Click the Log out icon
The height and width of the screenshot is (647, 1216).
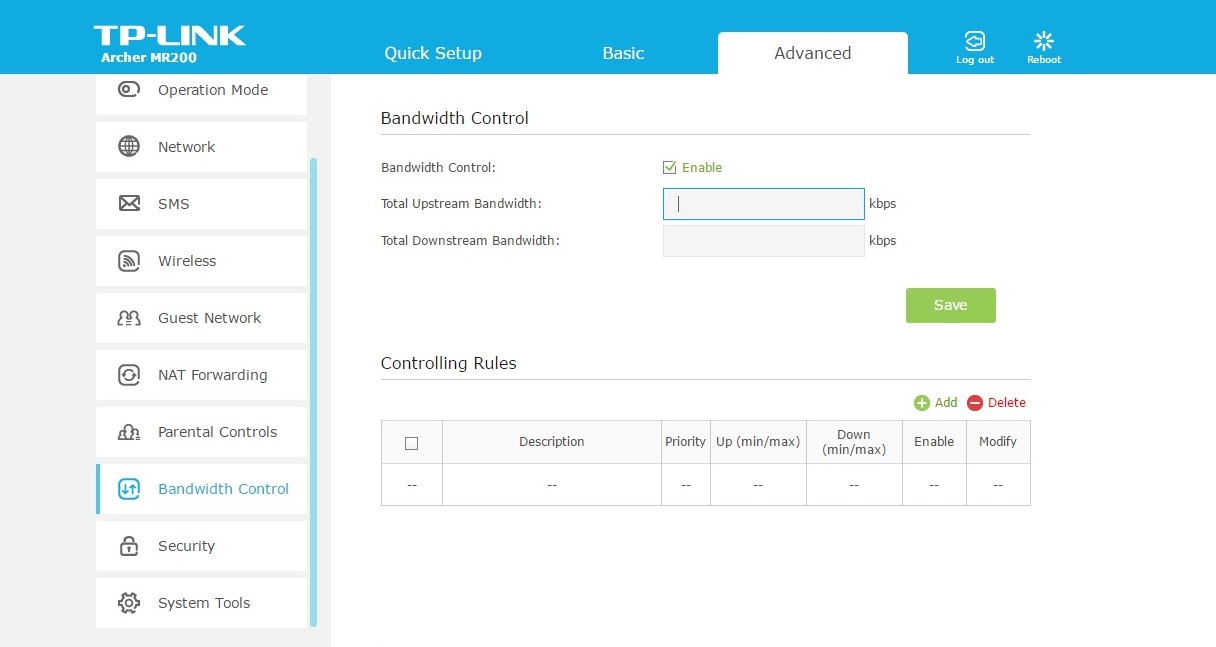(x=974, y=41)
